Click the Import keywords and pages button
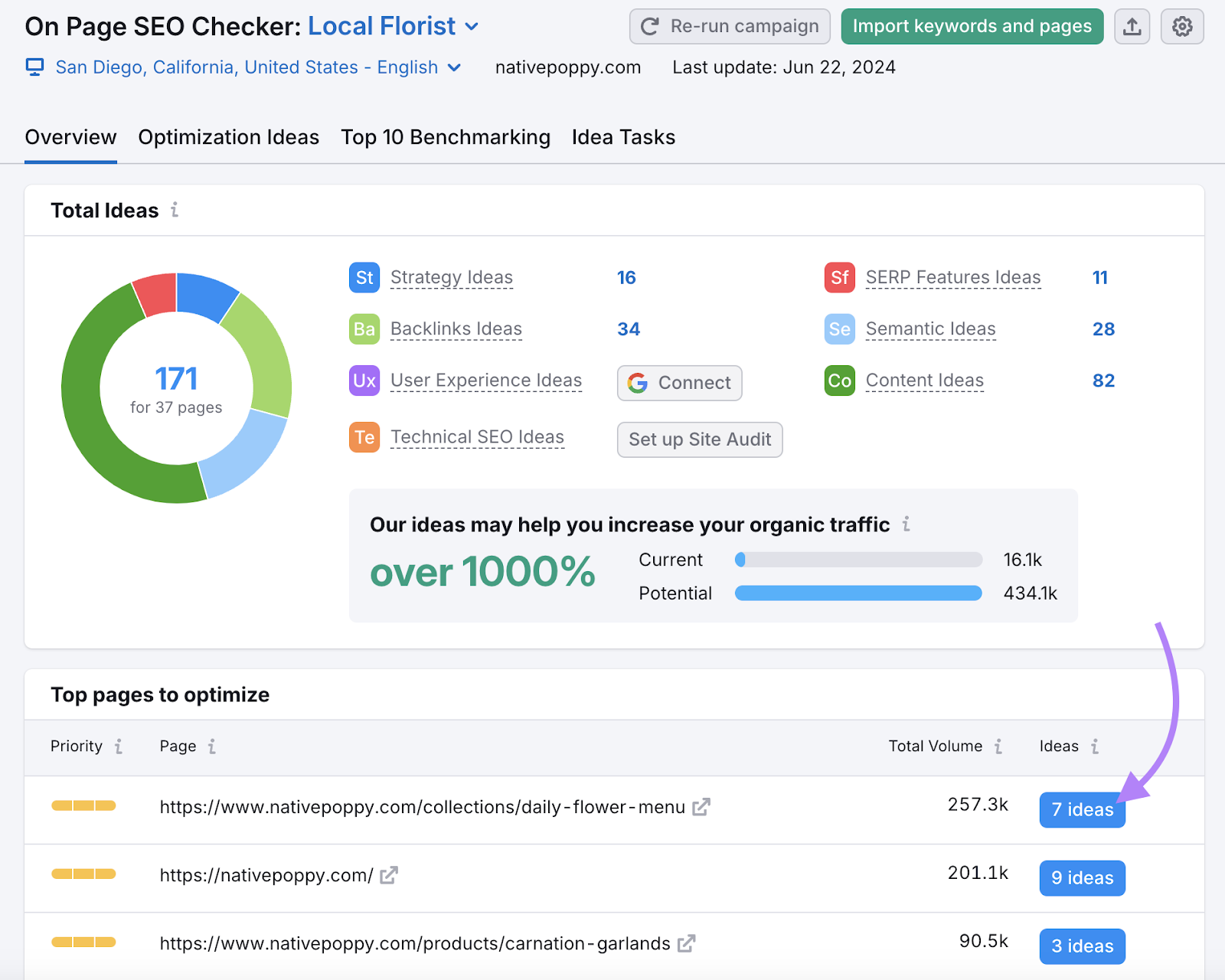 [x=972, y=25]
